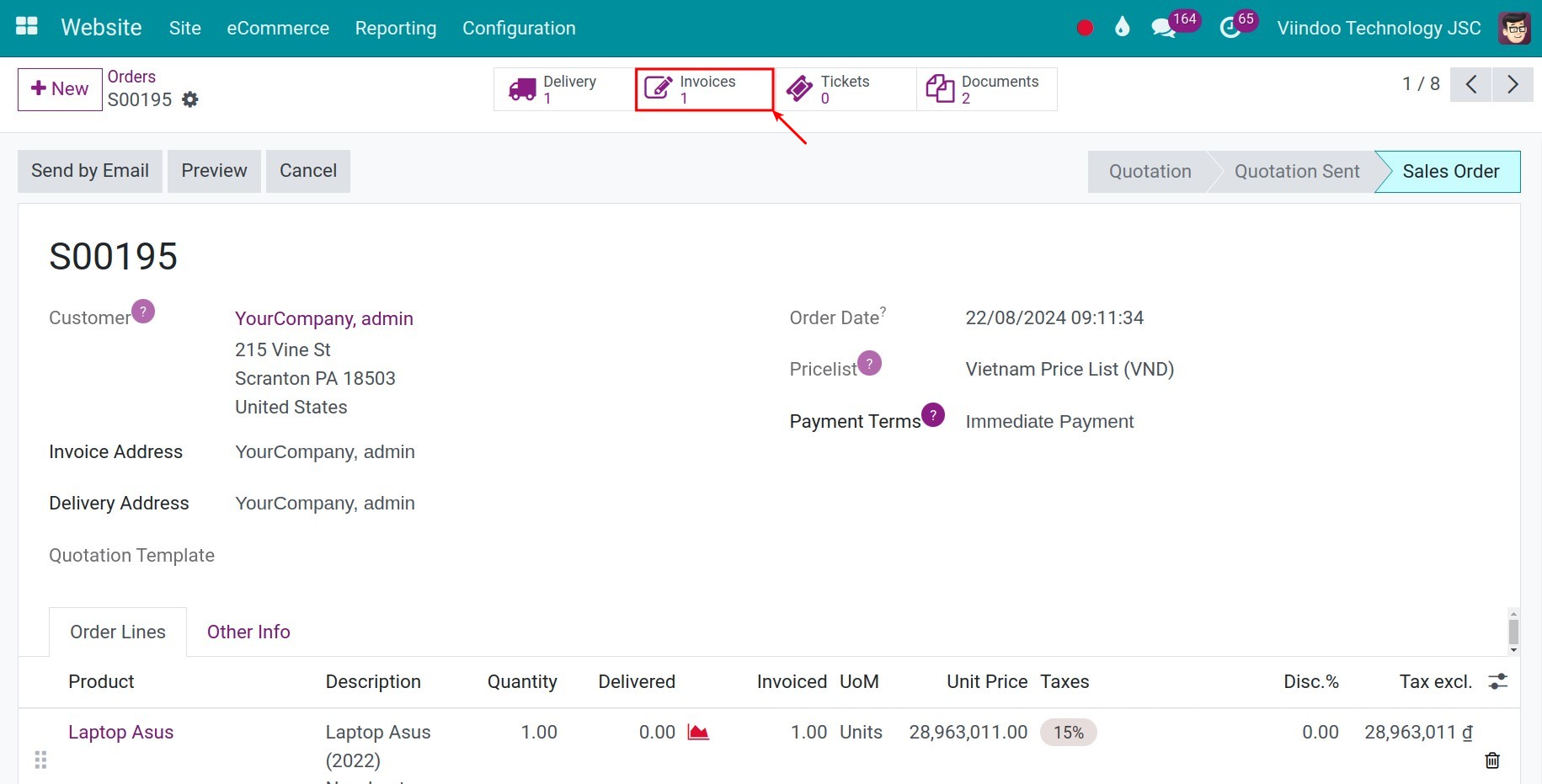The image size is (1542, 784).
Task: Click the Quotation Template field
Action: 131,555
